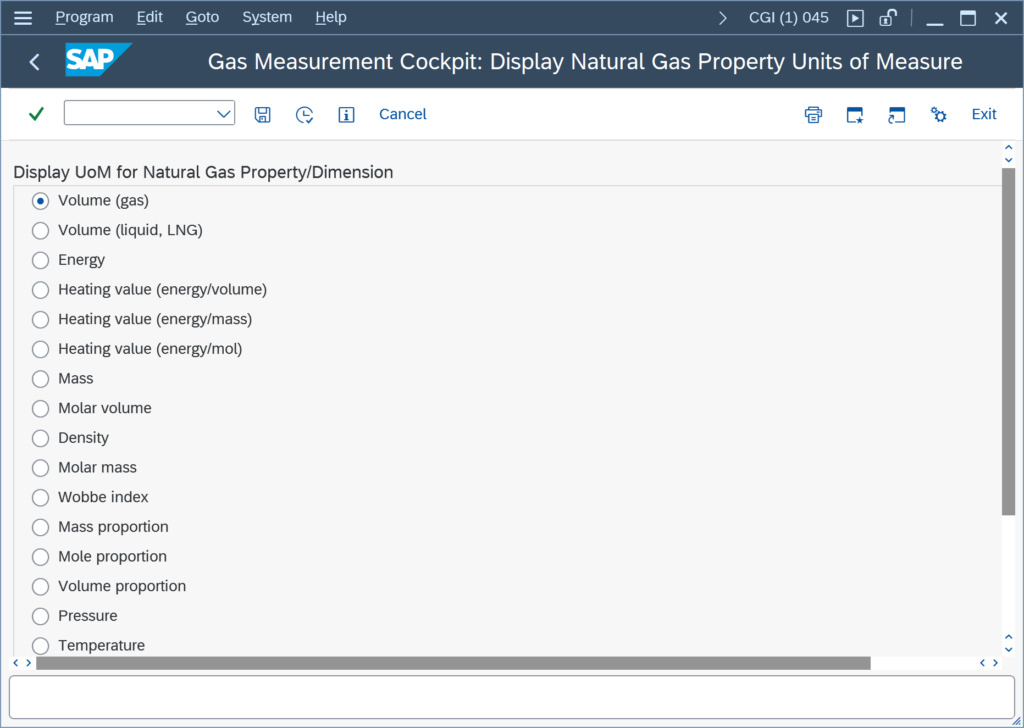The width and height of the screenshot is (1024, 728).
Task: Select the Molar mass option
Action: click(40, 468)
